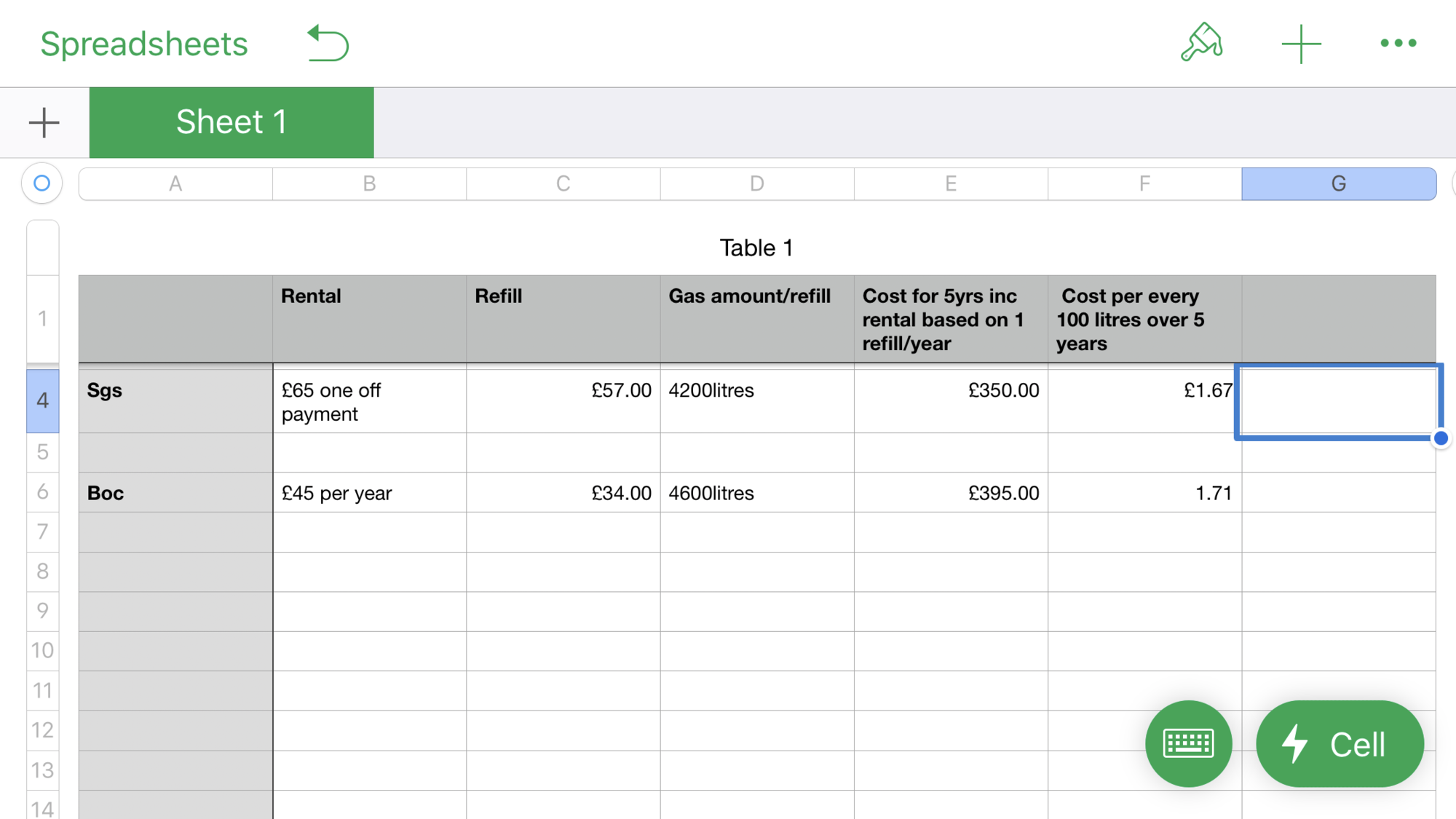Open the Format paintbrush icon
The width and height of the screenshot is (1456, 819).
[x=1201, y=43]
